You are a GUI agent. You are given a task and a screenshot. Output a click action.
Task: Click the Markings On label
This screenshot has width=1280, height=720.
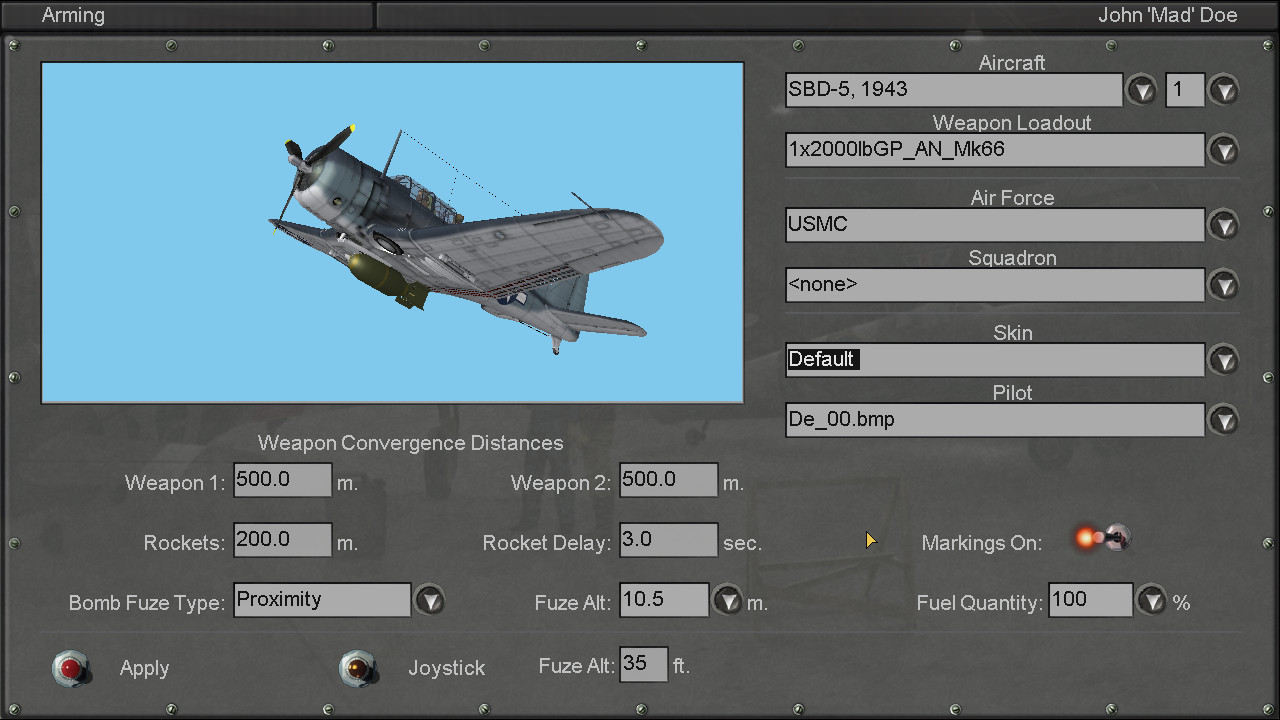pos(982,543)
